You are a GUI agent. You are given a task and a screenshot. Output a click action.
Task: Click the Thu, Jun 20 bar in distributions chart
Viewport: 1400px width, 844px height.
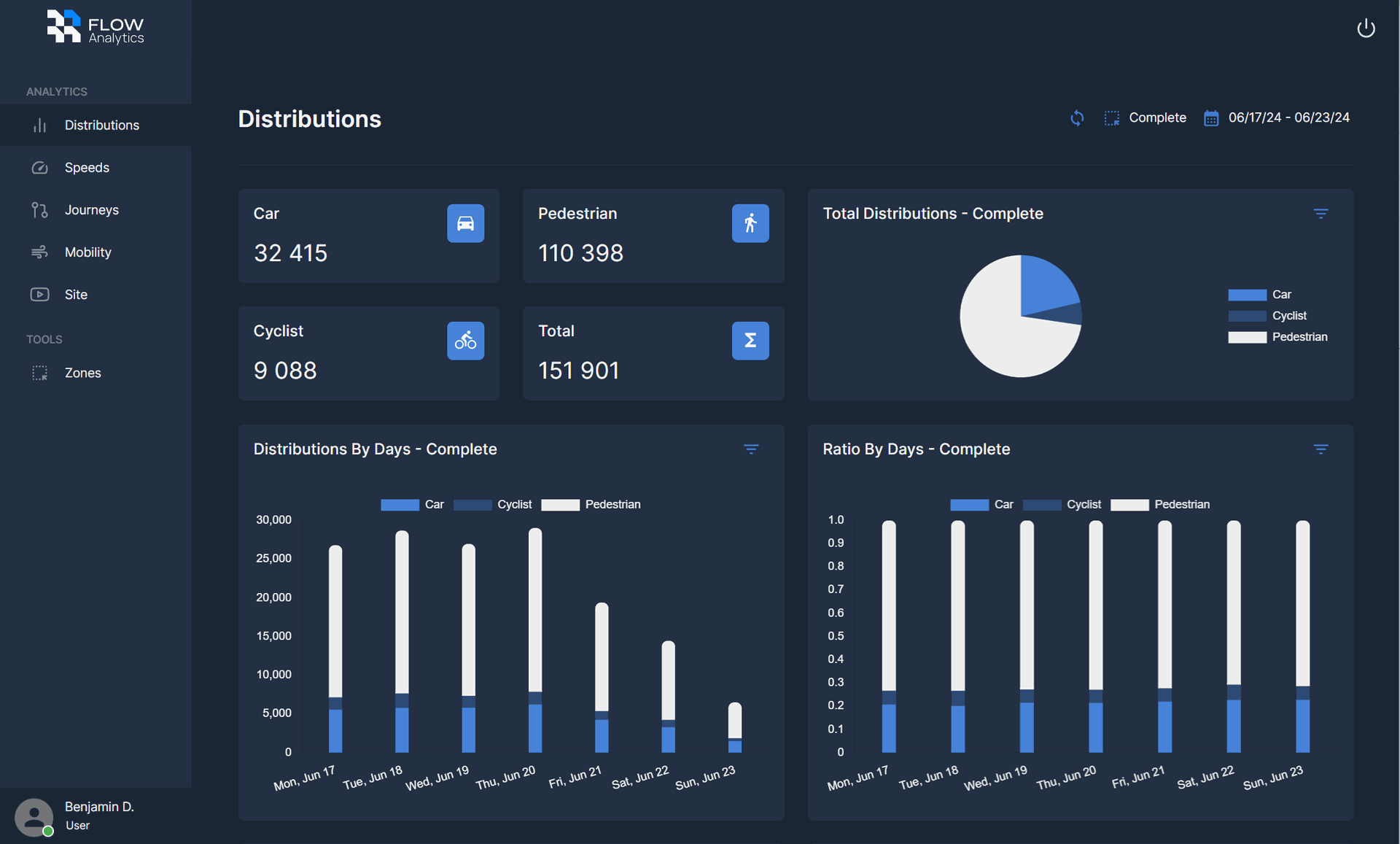534,639
